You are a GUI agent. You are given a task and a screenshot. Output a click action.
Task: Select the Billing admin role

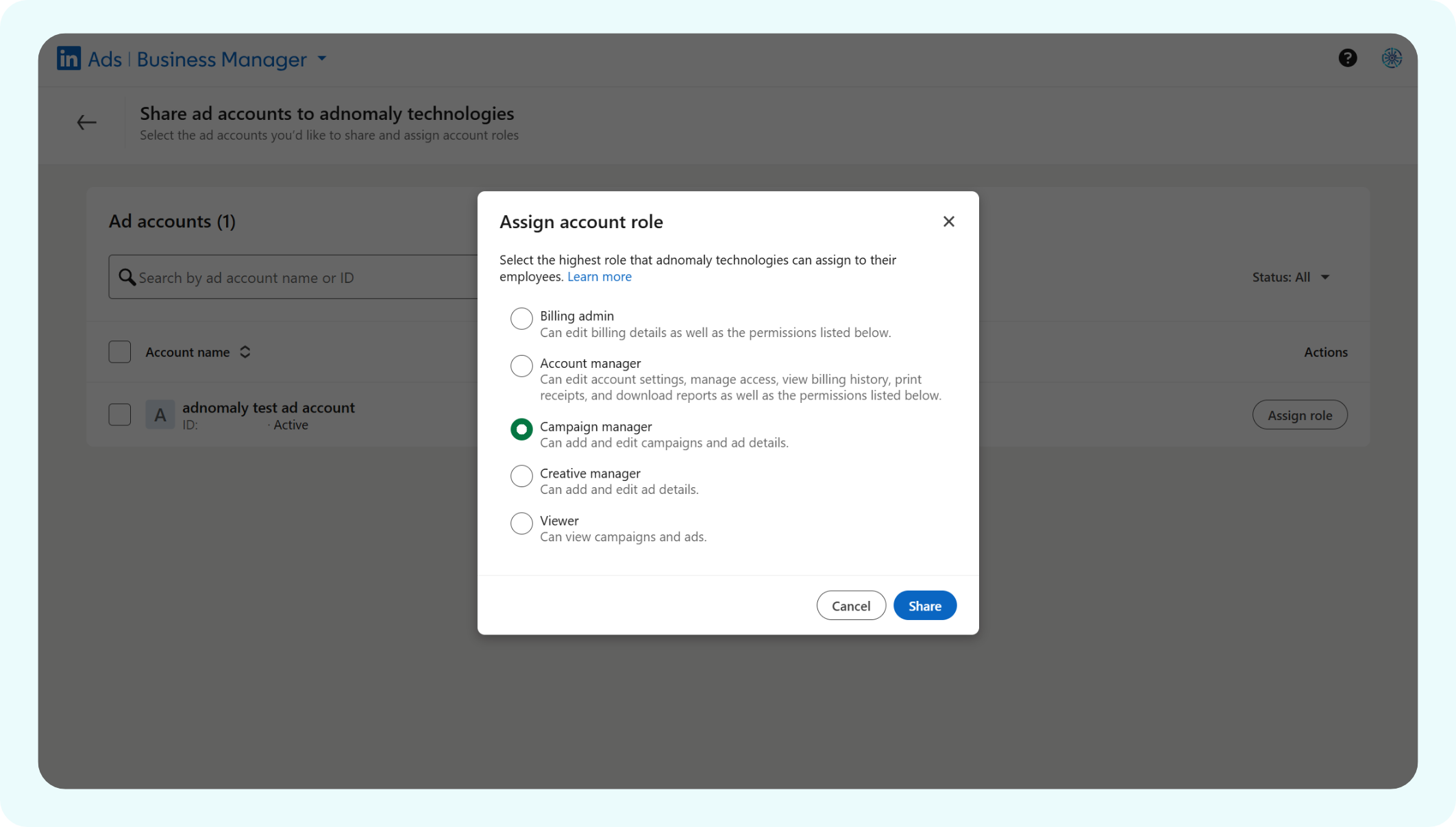point(521,318)
